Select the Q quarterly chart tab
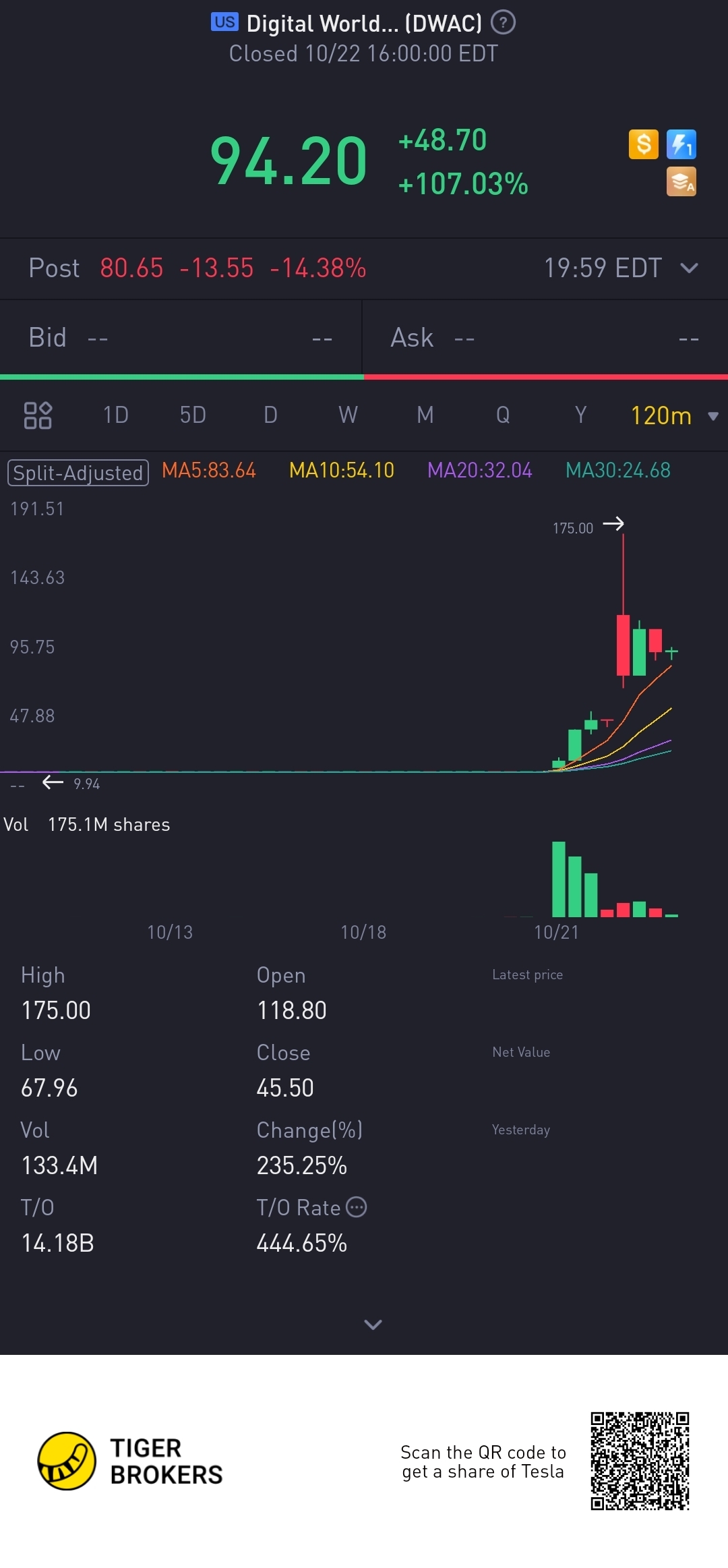The image size is (728, 1568). click(503, 415)
